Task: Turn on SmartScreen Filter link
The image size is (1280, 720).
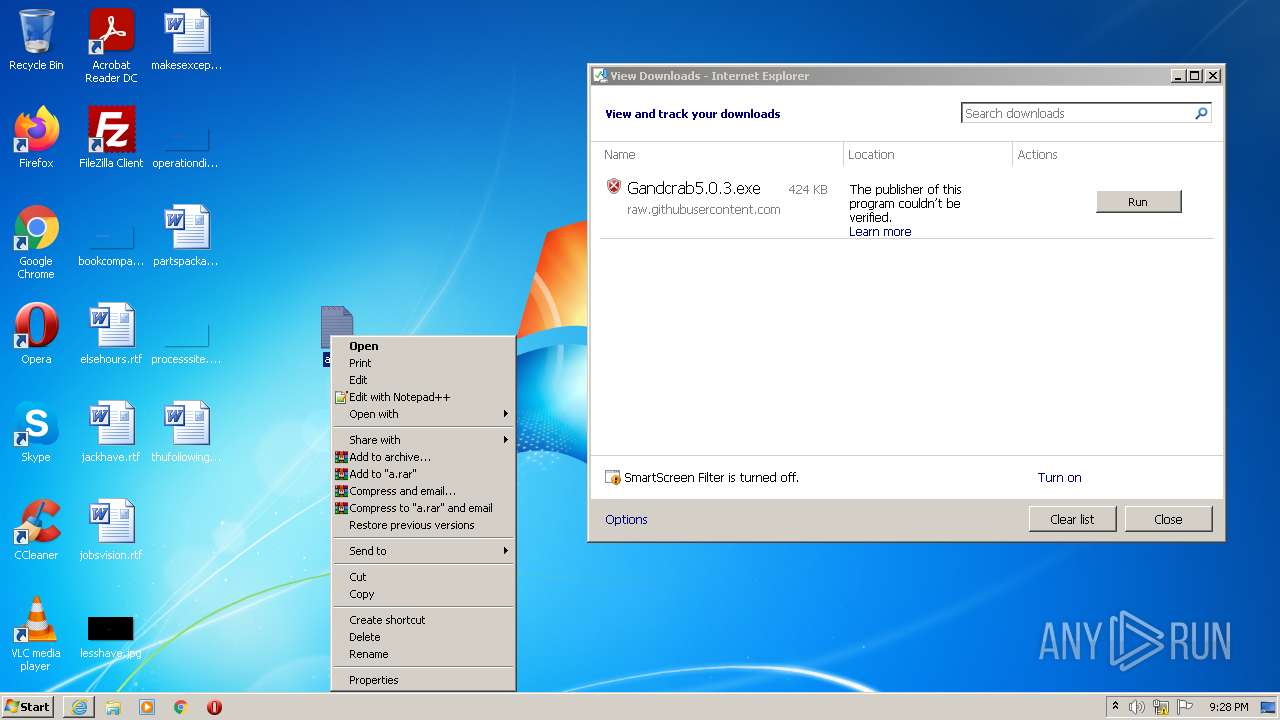Action: [1059, 478]
